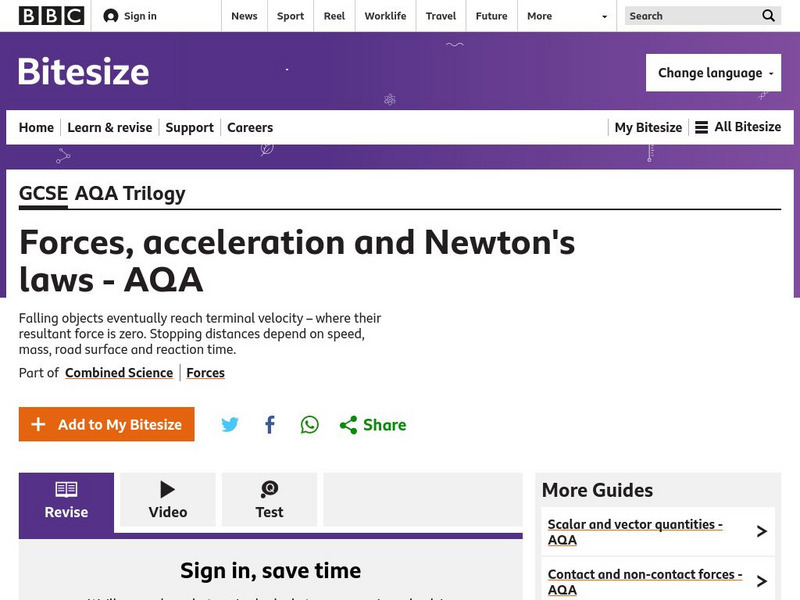Click the Sign in link
The width and height of the screenshot is (800, 600).
tap(131, 16)
